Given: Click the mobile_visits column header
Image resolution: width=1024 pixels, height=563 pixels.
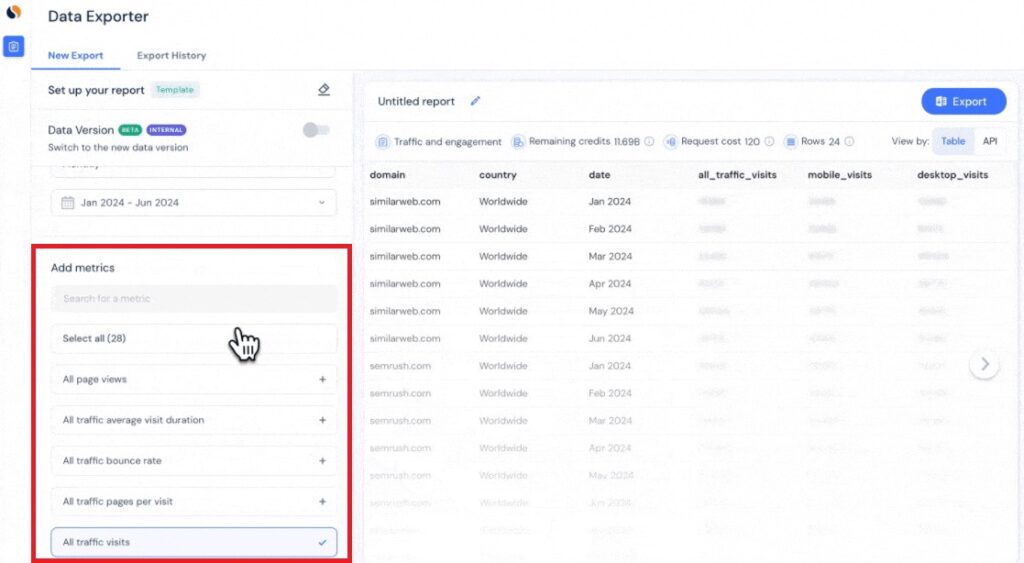Looking at the screenshot, I should coord(839,175).
